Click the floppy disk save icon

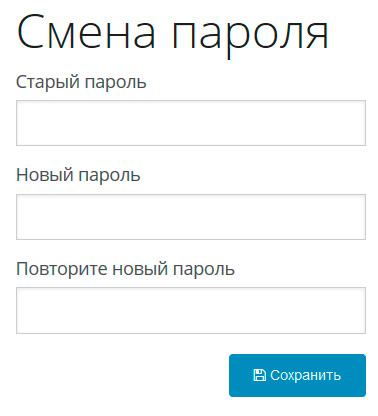259,375
